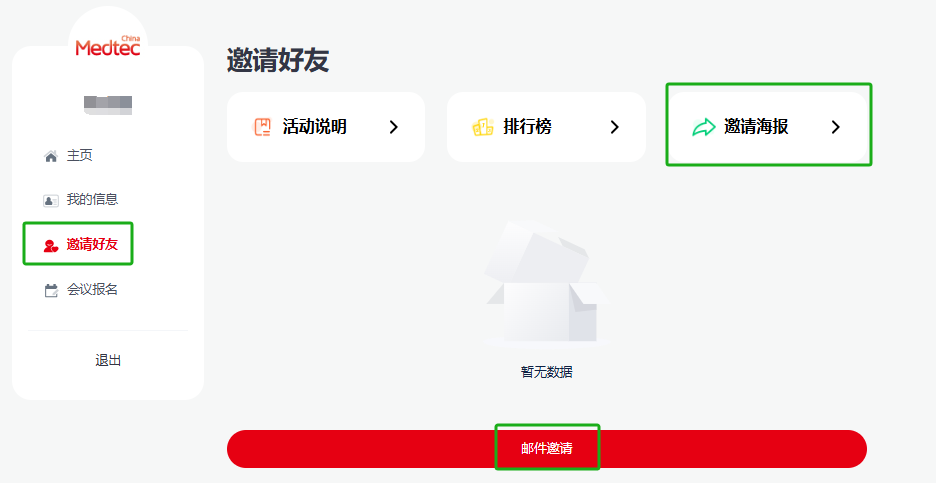Open the 我的信息 sidebar menu item
This screenshot has width=936, height=483.
pyautogui.click(x=92, y=199)
